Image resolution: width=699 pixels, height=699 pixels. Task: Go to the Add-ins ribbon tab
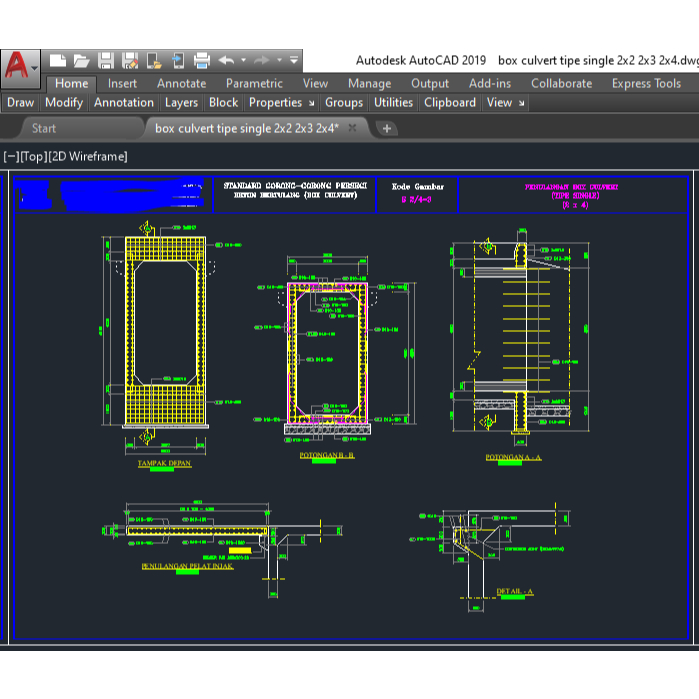490,84
